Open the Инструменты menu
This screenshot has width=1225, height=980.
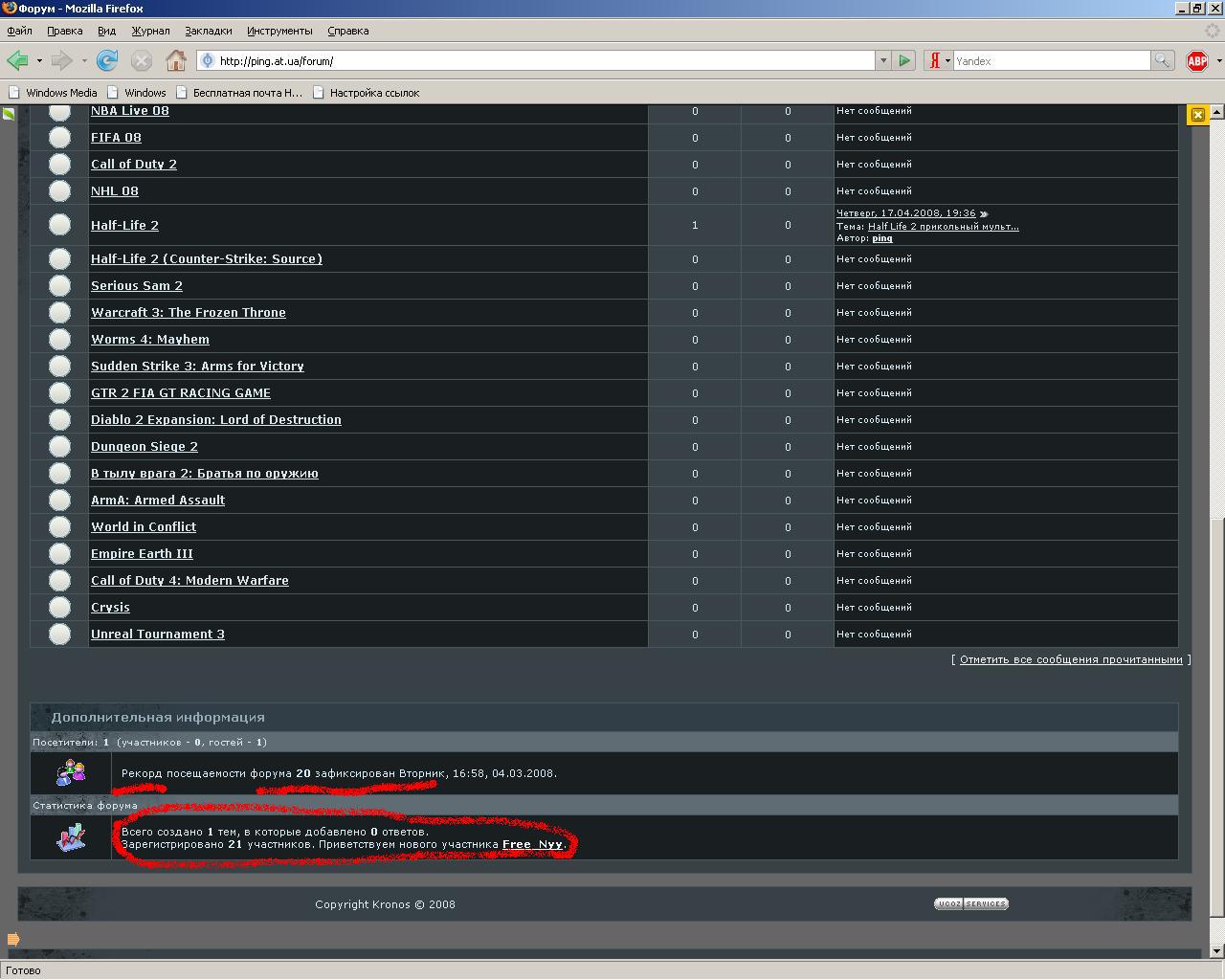tap(279, 31)
